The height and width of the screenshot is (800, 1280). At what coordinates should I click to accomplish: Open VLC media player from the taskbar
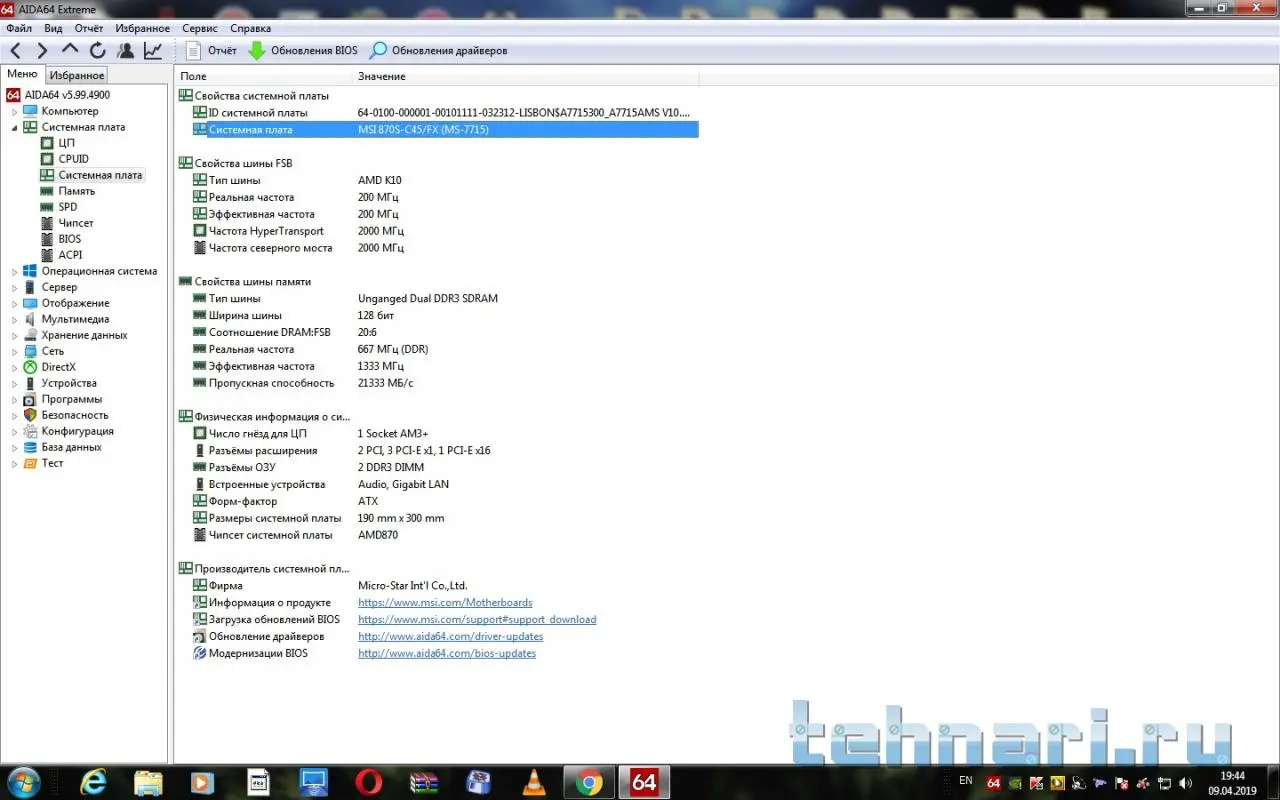(534, 782)
